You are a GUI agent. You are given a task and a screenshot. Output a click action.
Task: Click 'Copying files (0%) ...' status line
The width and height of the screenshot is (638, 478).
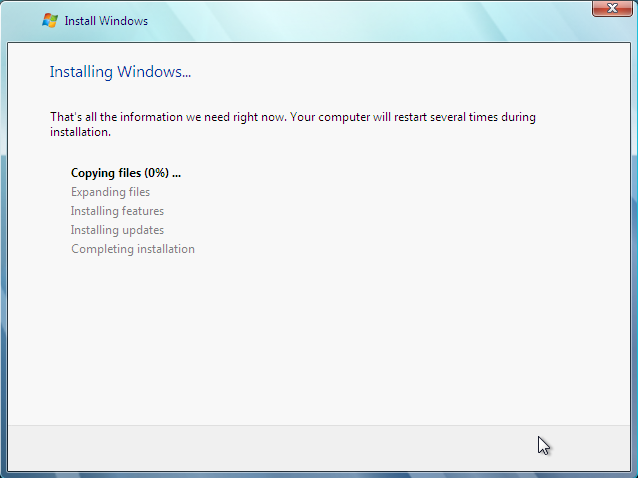coord(126,173)
